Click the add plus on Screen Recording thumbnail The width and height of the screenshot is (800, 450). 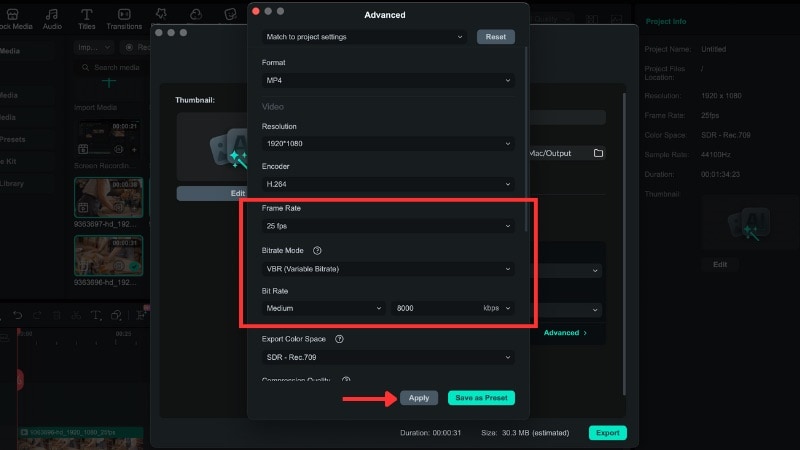coord(134,150)
